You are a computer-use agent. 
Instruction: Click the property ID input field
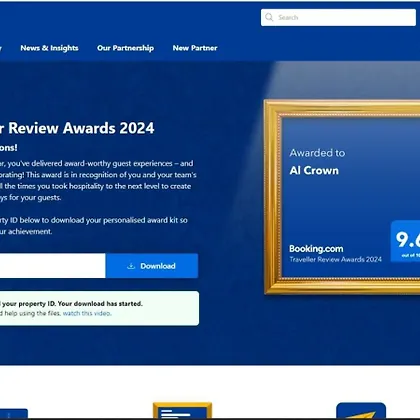(x=53, y=266)
